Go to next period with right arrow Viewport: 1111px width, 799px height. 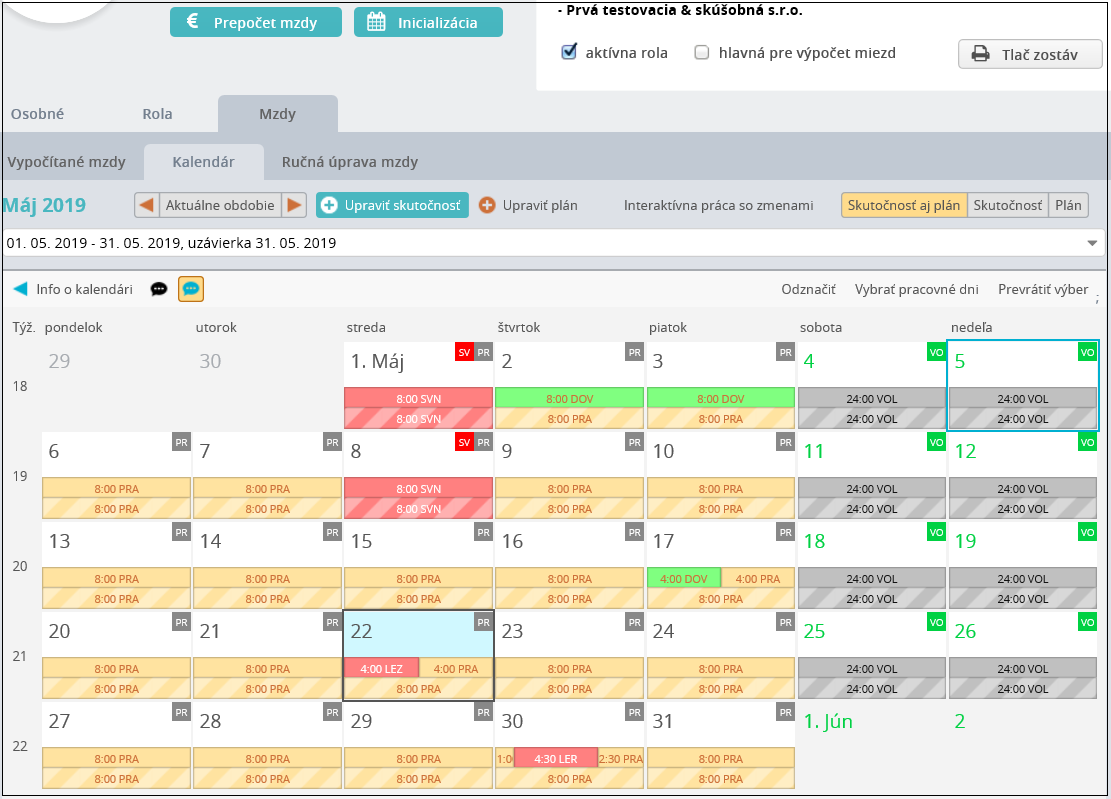pyautogui.click(x=294, y=205)
